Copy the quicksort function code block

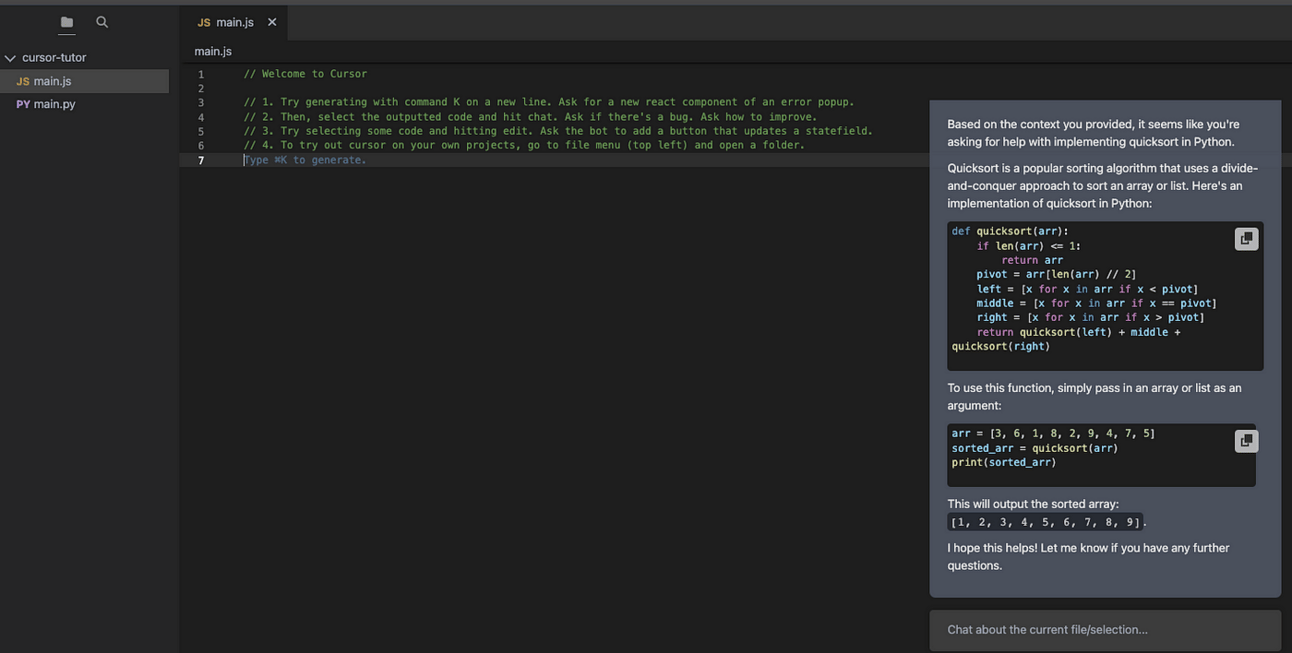click(x=1246, y=239)
